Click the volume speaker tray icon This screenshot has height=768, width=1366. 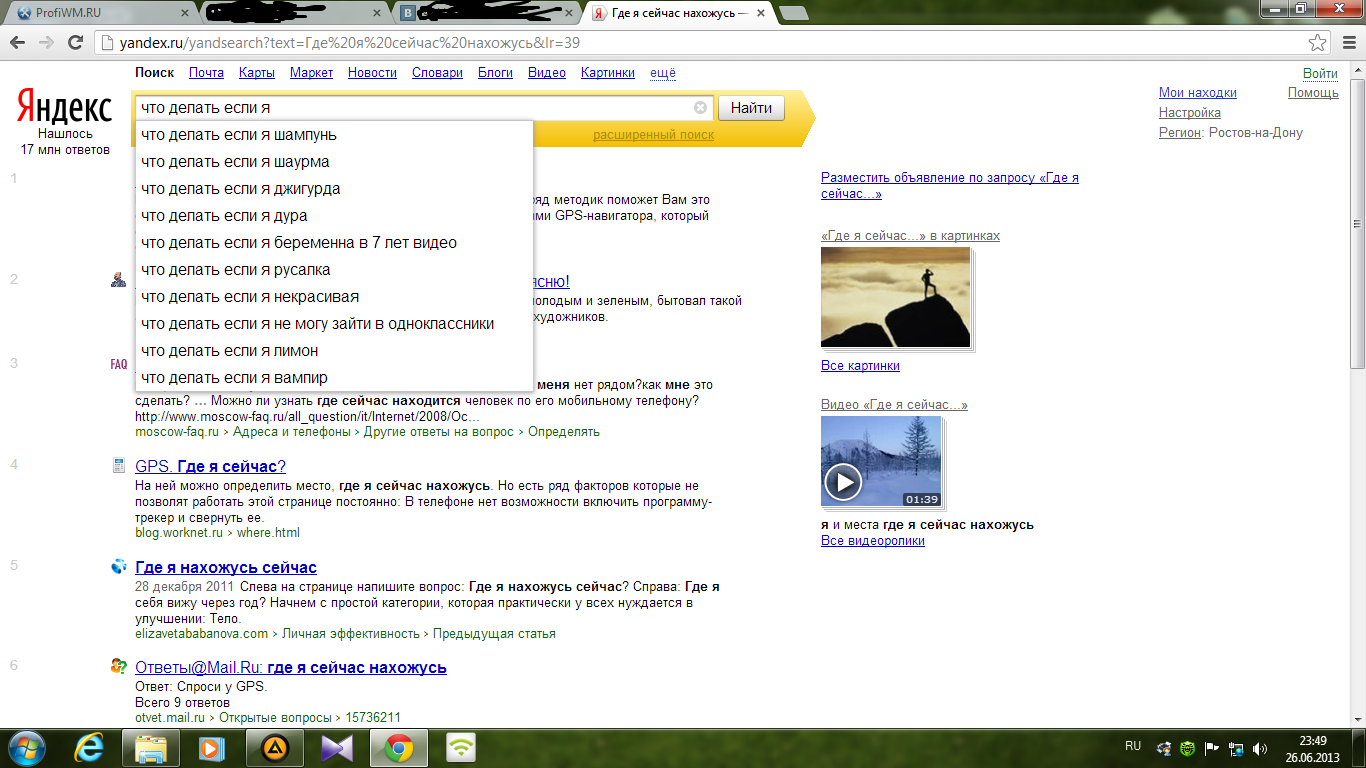[1259, 747]
